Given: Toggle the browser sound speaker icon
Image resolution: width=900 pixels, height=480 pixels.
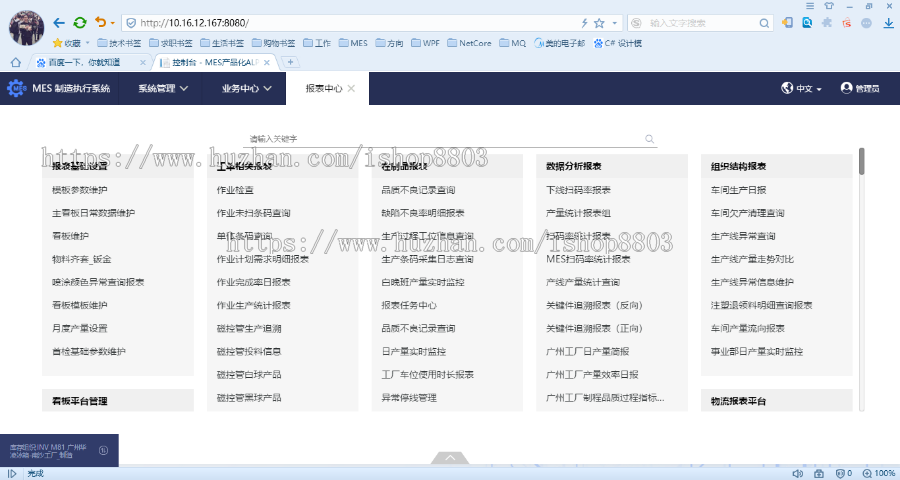Looking at the screenshot, I should click(797, 474).
